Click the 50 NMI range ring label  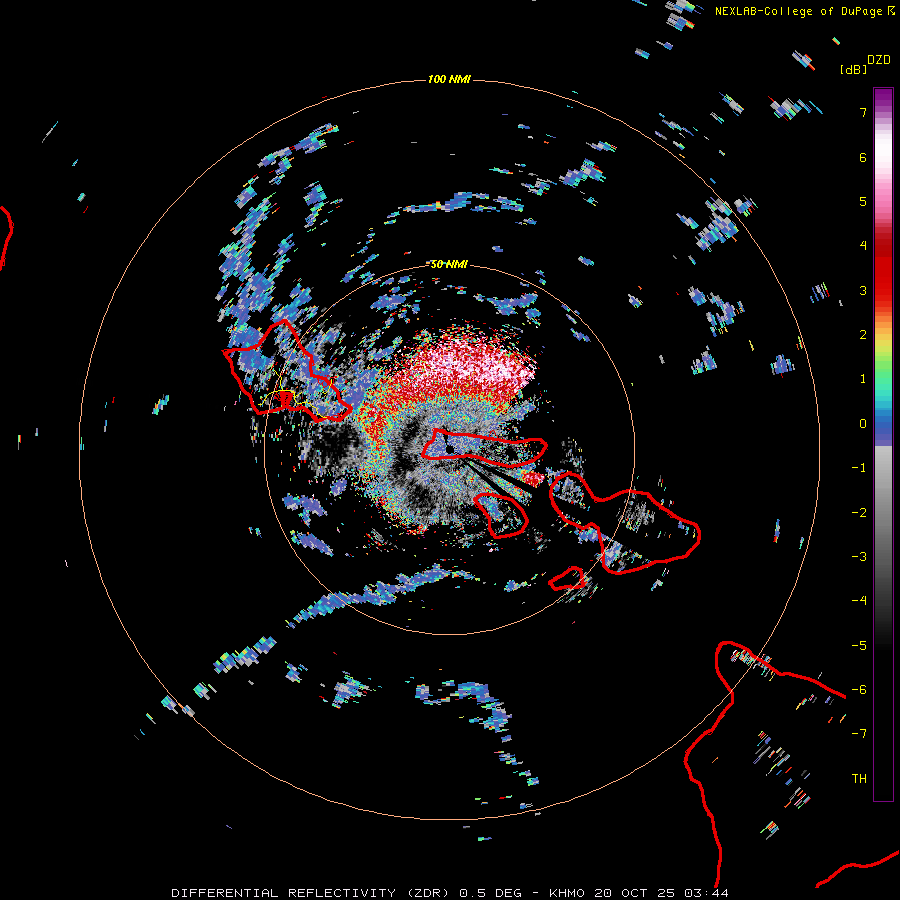pyautogui.click(x=449, y=264)
